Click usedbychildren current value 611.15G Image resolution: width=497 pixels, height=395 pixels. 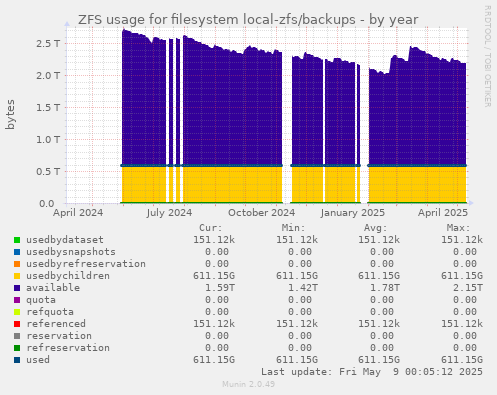214,276
